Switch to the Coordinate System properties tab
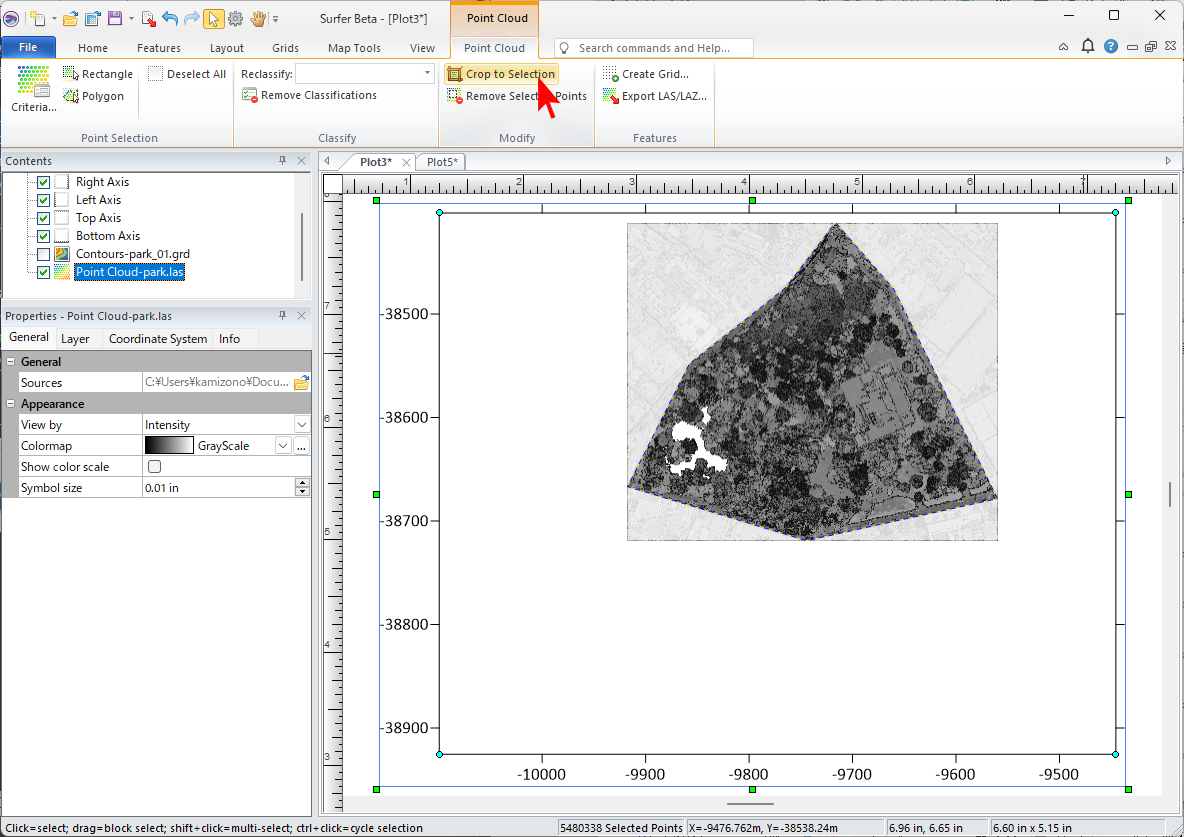Screen dimensions: 1184x837 [x=158, y=339]
